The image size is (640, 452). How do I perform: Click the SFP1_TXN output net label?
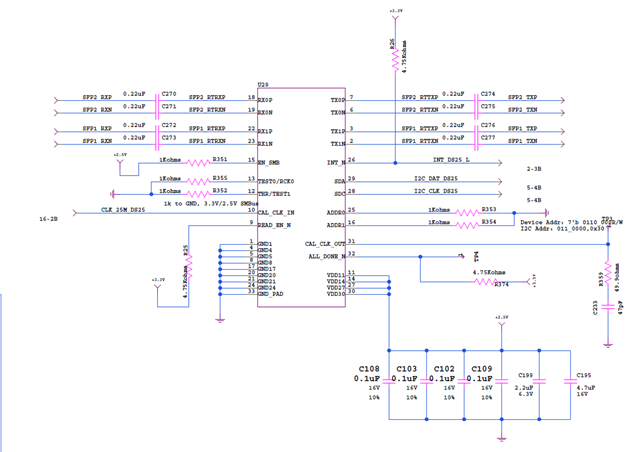[x=522, y=141]
